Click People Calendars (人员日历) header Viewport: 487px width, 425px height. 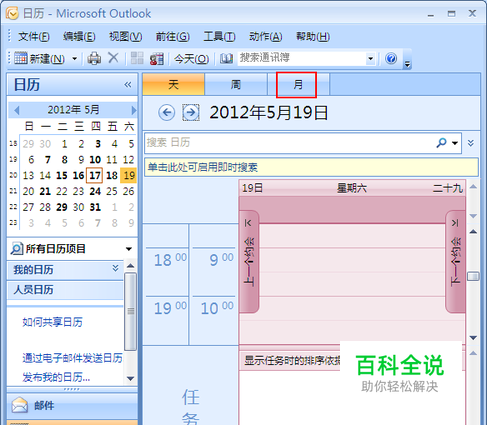pos(65,290)
